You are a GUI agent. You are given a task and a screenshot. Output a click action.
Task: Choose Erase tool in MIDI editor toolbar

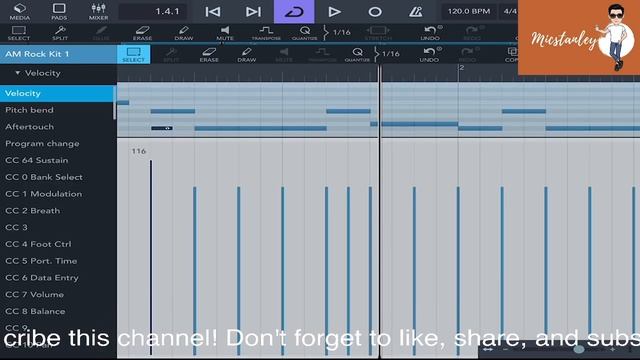tap(209, 54)
